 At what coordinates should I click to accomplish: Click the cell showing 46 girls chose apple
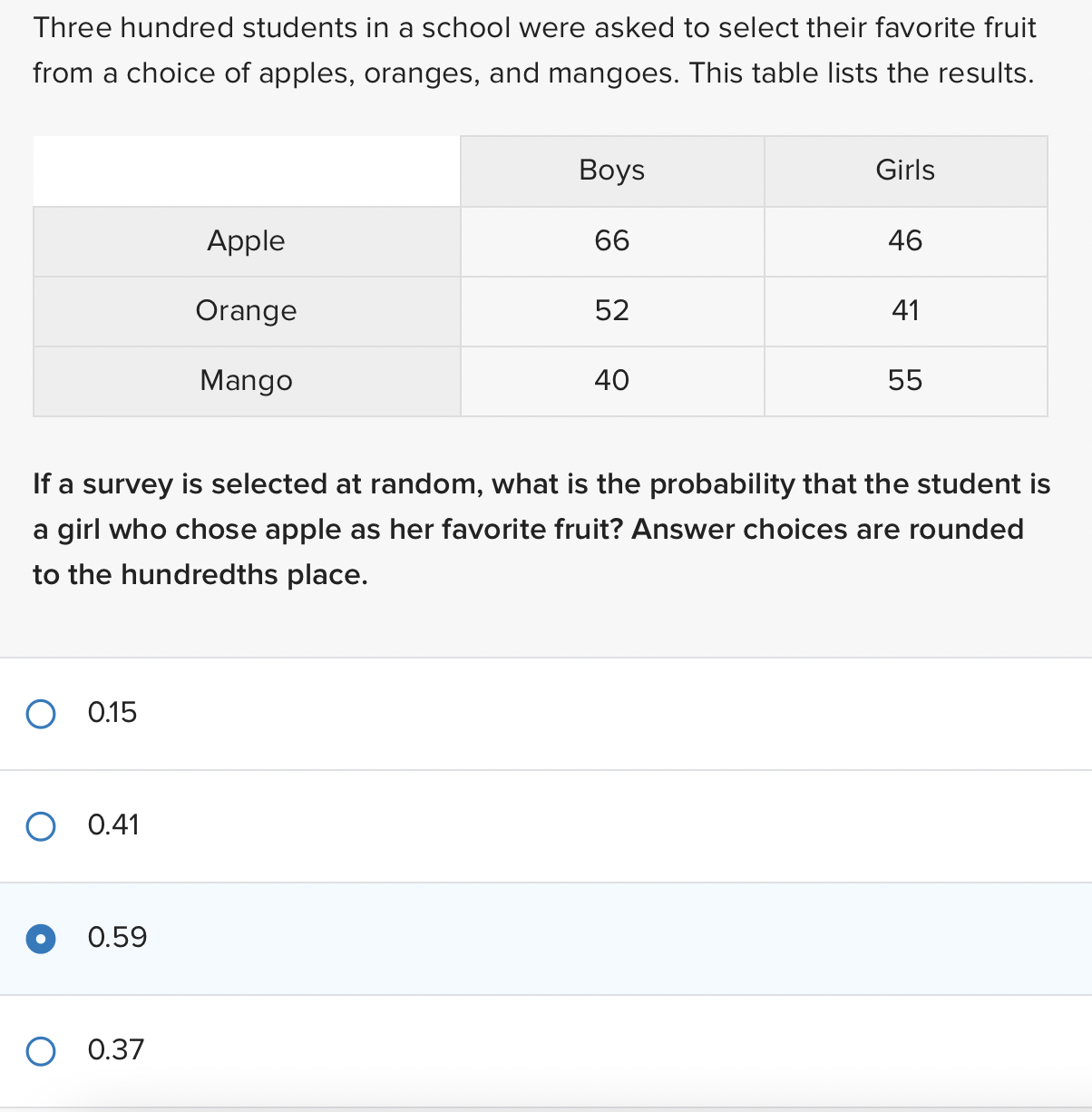click(906, 241)
